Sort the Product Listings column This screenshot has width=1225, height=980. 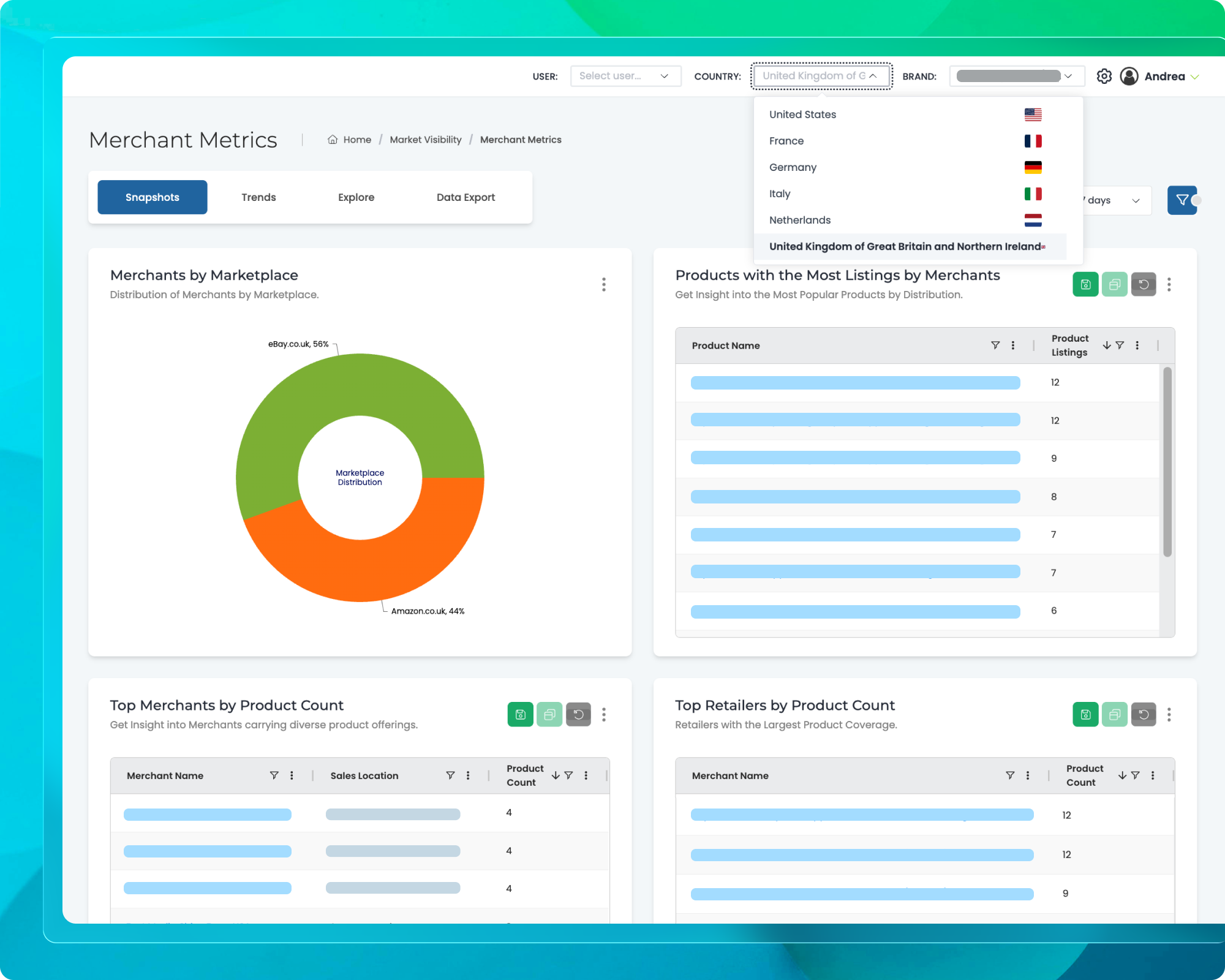1106,345
